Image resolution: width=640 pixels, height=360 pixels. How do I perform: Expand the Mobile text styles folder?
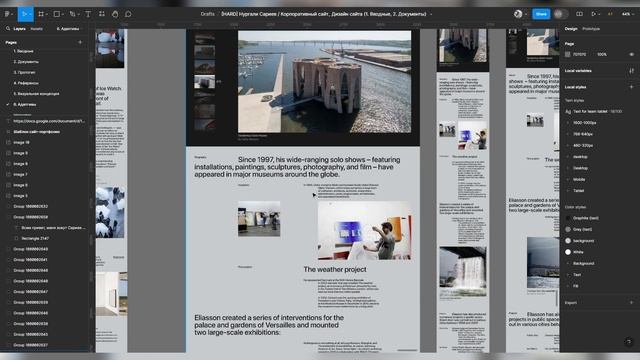pos(568,180)
